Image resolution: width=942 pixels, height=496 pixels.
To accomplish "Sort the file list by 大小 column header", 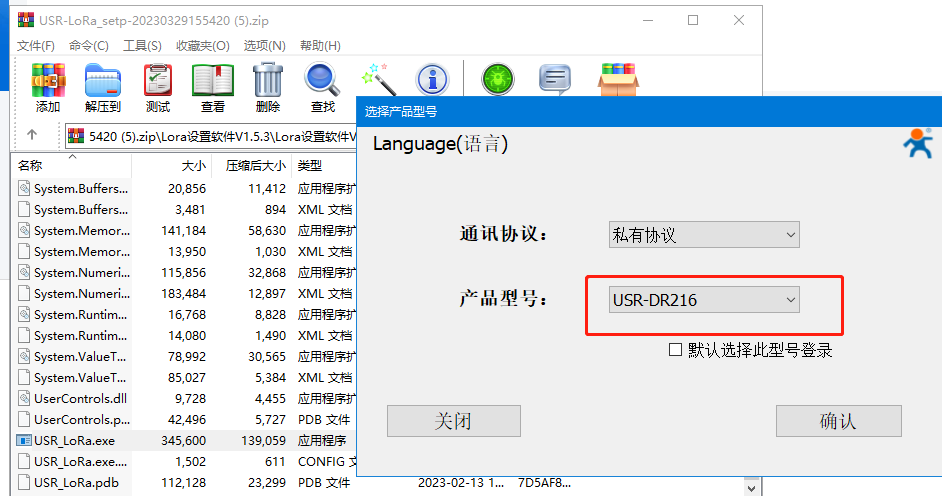I will point(171,165).
